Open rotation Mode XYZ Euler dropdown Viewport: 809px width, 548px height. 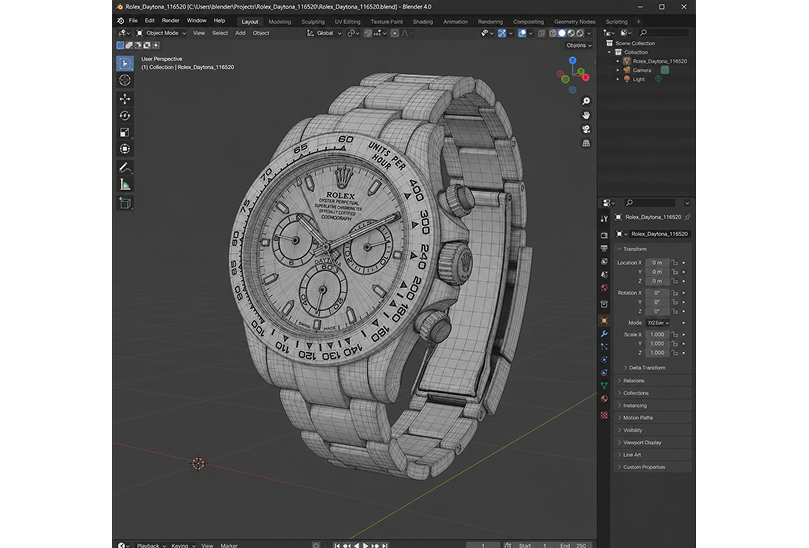tap(658, 323)
